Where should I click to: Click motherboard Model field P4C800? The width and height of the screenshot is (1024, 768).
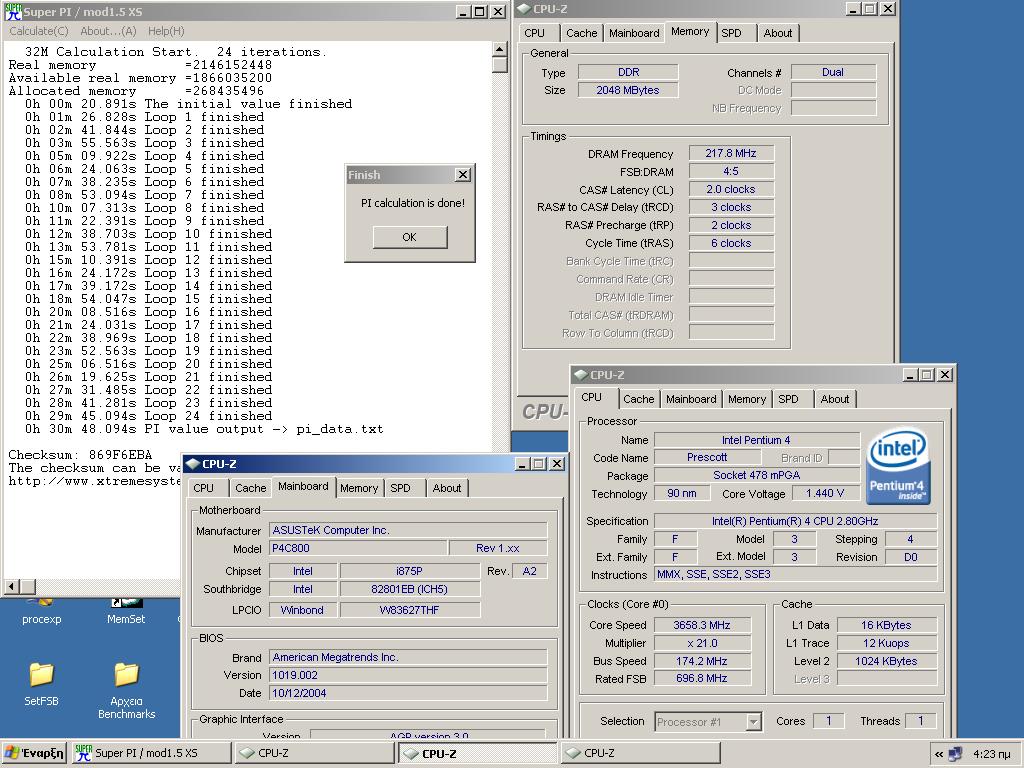coord(358,548)
